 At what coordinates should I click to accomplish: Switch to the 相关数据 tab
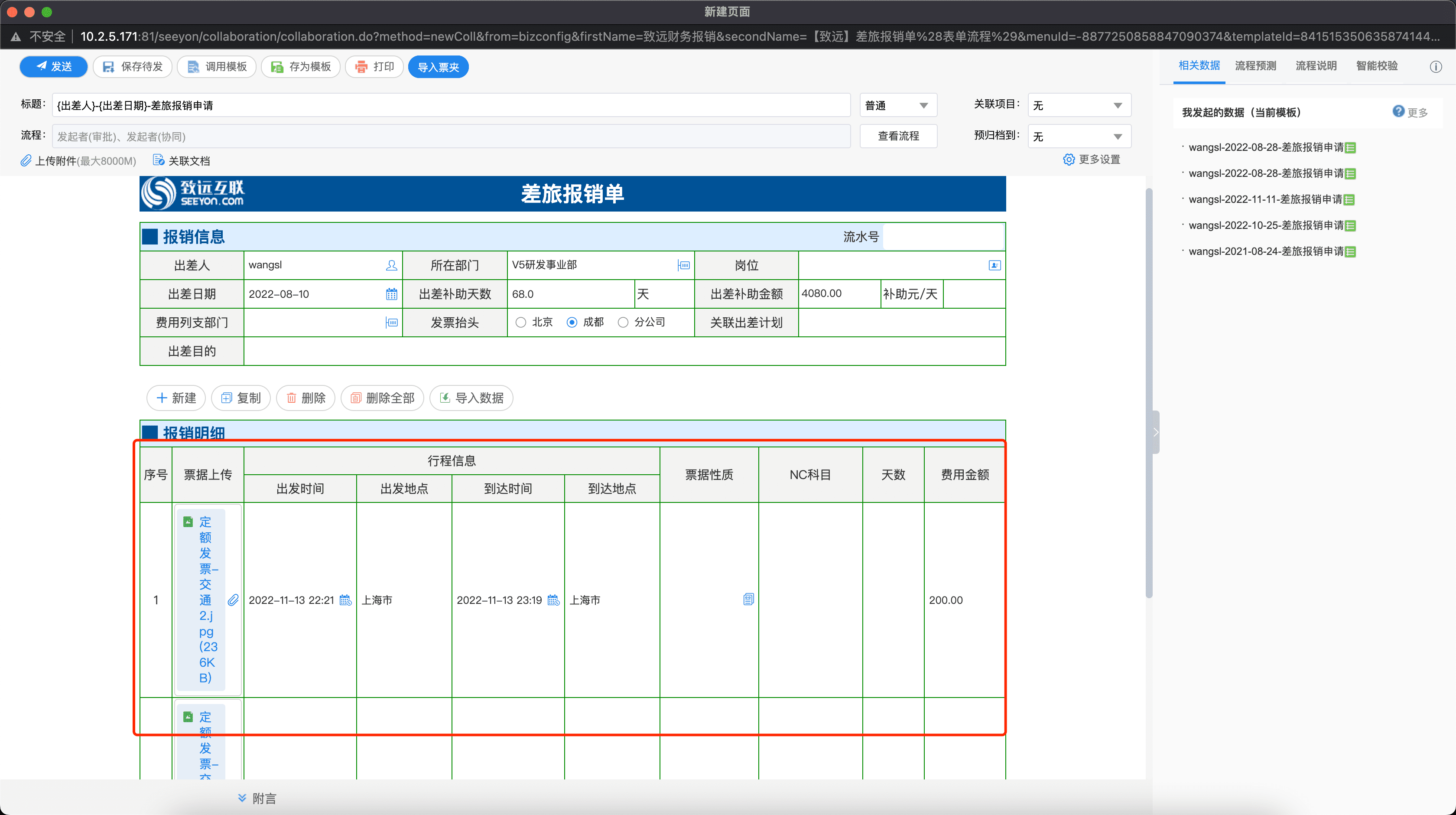[1199, 65]
